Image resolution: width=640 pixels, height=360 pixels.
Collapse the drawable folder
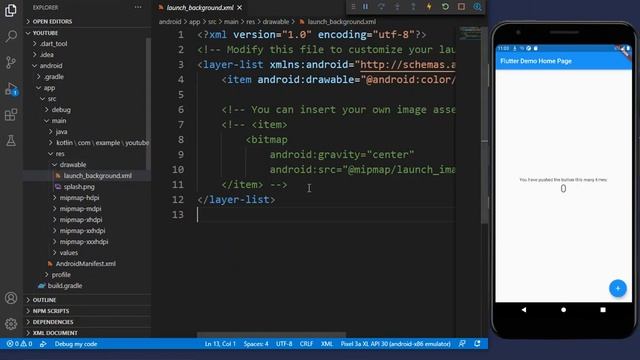[86, 165]
